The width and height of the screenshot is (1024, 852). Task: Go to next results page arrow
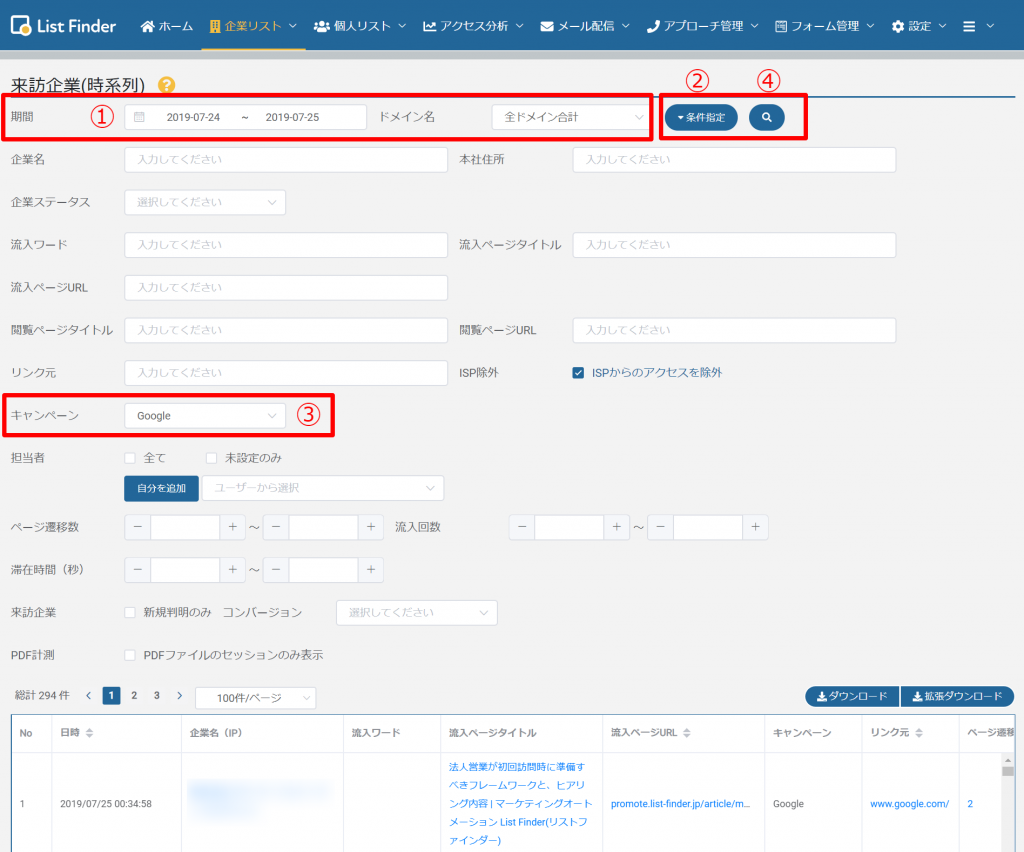point(180,695)
